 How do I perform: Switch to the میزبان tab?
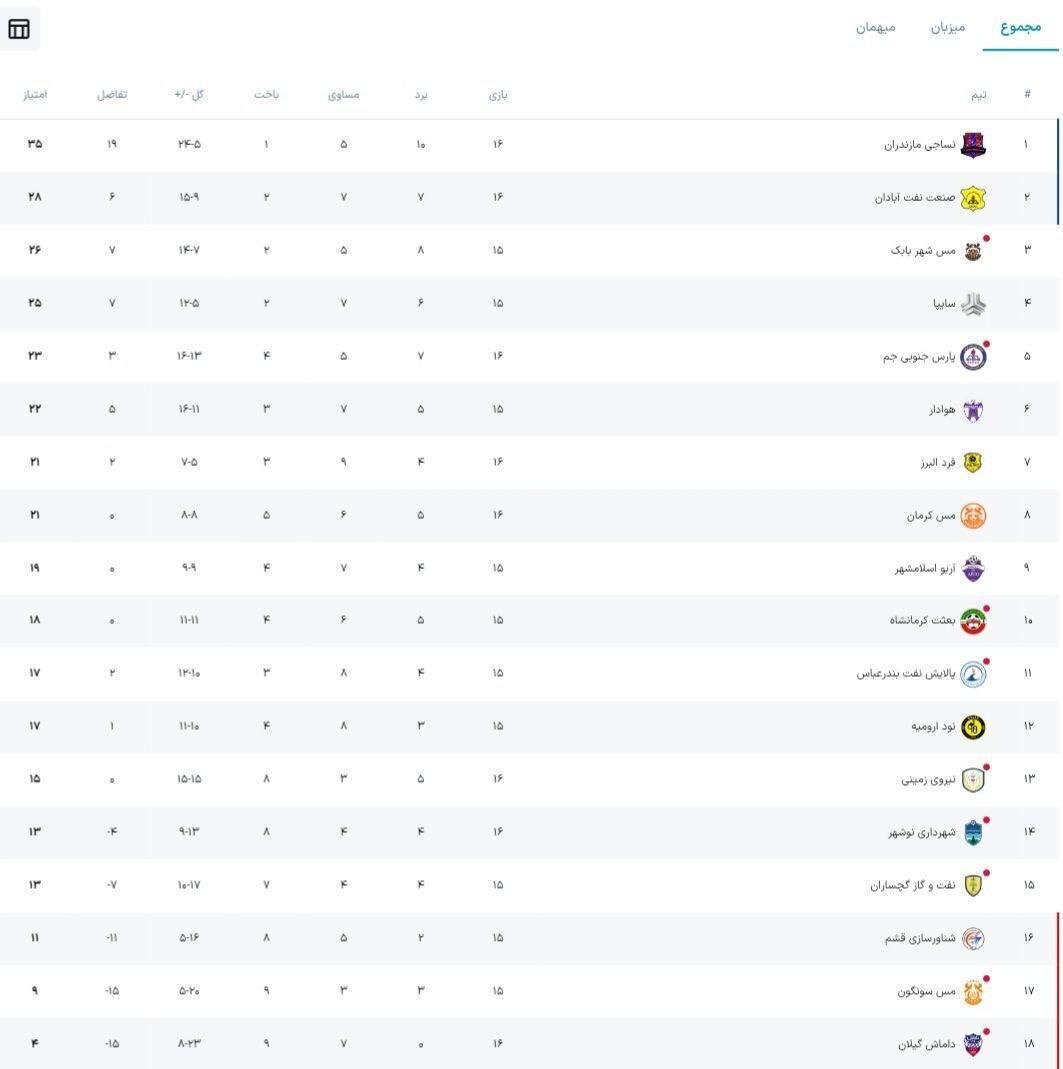click(x=948, y=27)
